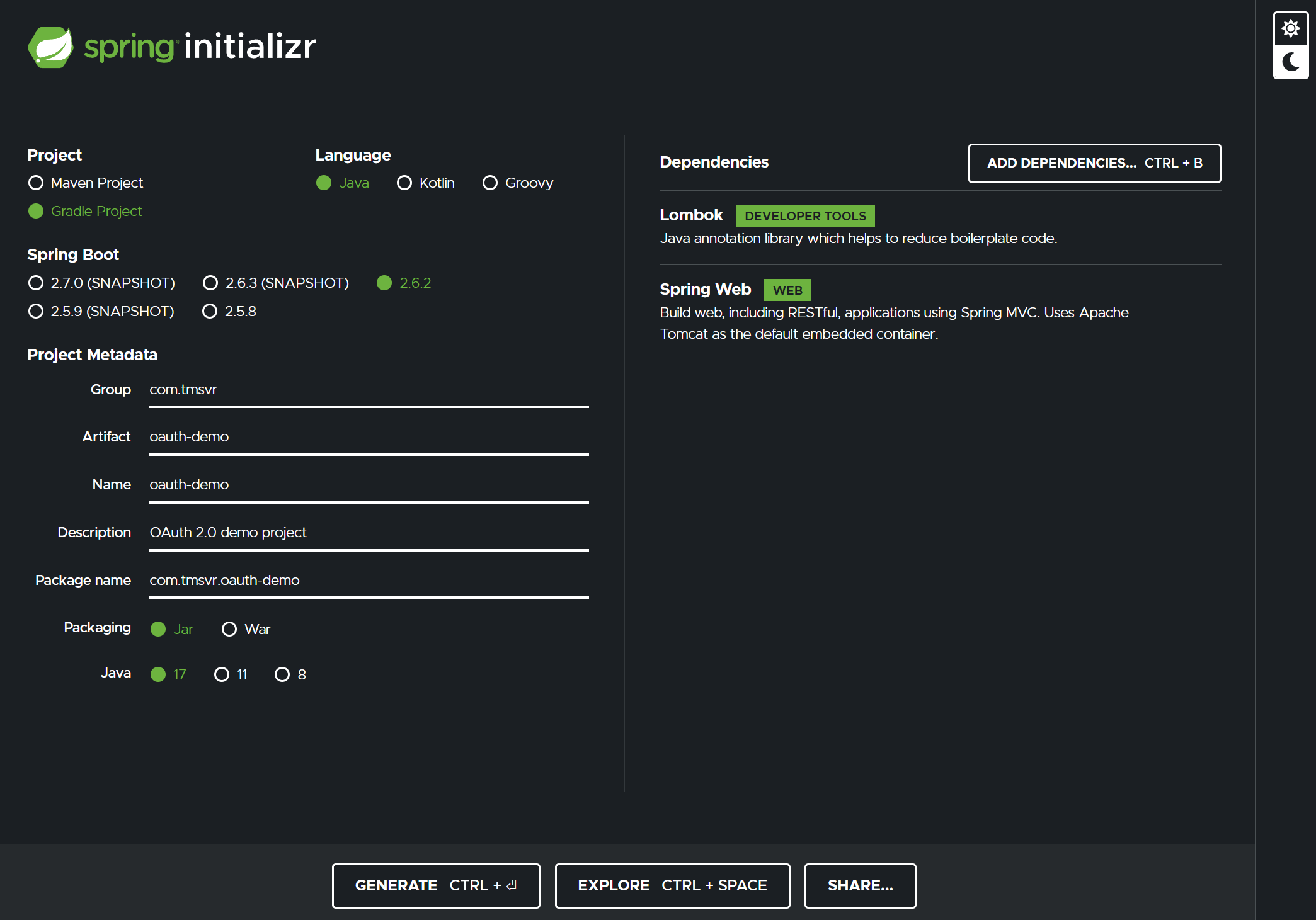Viewport: 1316px width, 920px height.
Task: Select the Maven Project radio button
Action: click(36, 182)
